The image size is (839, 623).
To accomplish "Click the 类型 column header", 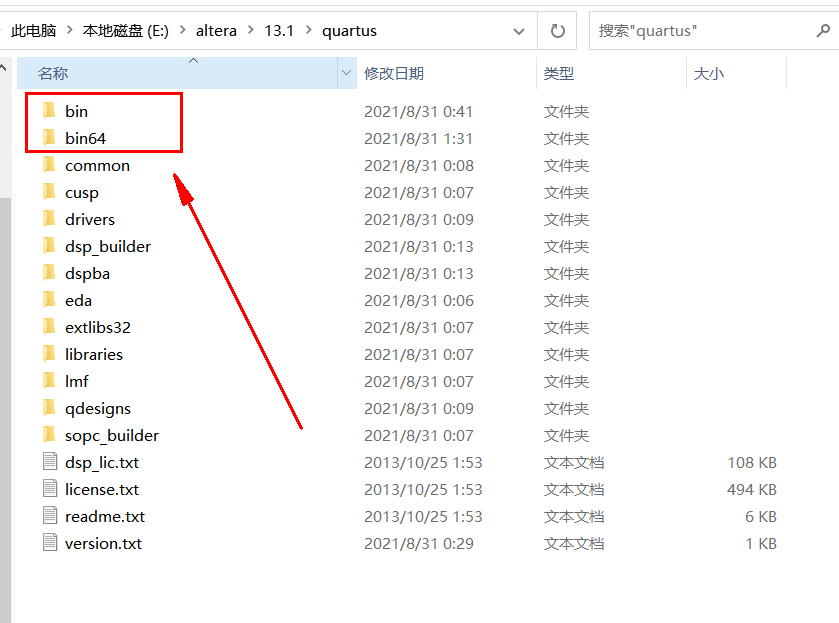I will [558, 74].
